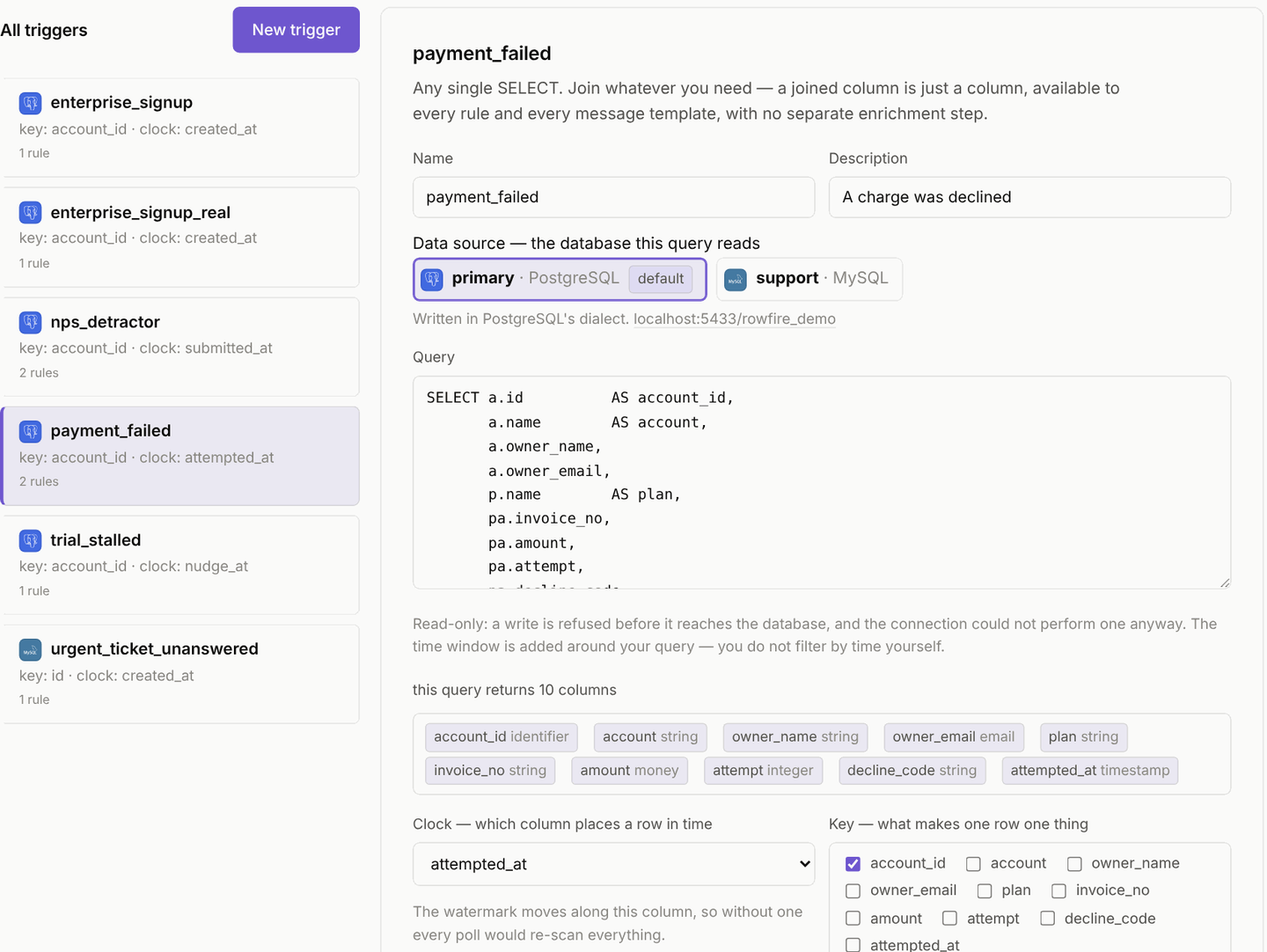
Task: Open the enterprise_signup trigger
Action: pyautogui.click(x=181, y=128)
